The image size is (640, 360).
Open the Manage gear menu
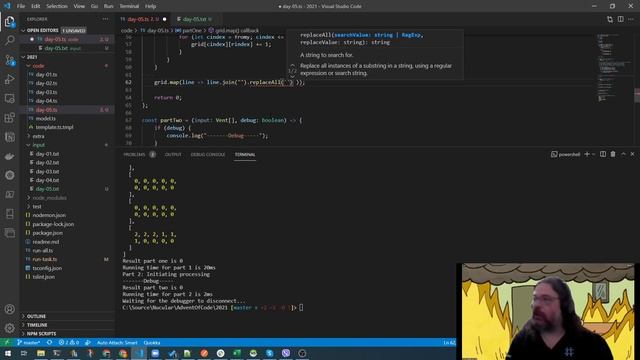pos(9,328)
